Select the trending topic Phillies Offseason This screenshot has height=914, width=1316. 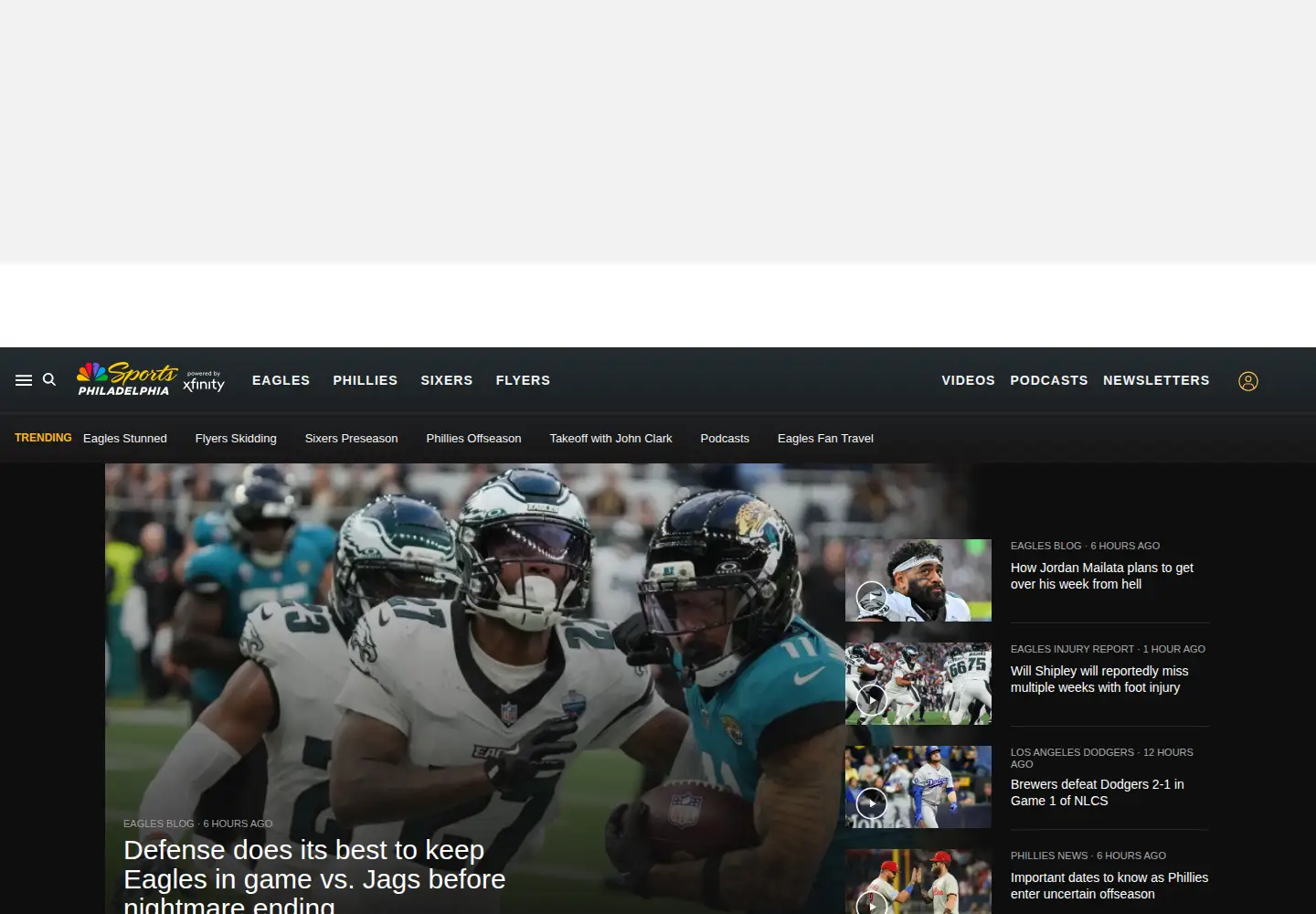[x=473, y=439]
